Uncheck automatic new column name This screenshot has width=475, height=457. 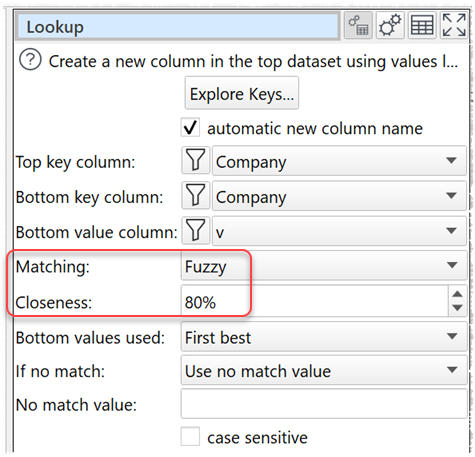pos(191,127)
